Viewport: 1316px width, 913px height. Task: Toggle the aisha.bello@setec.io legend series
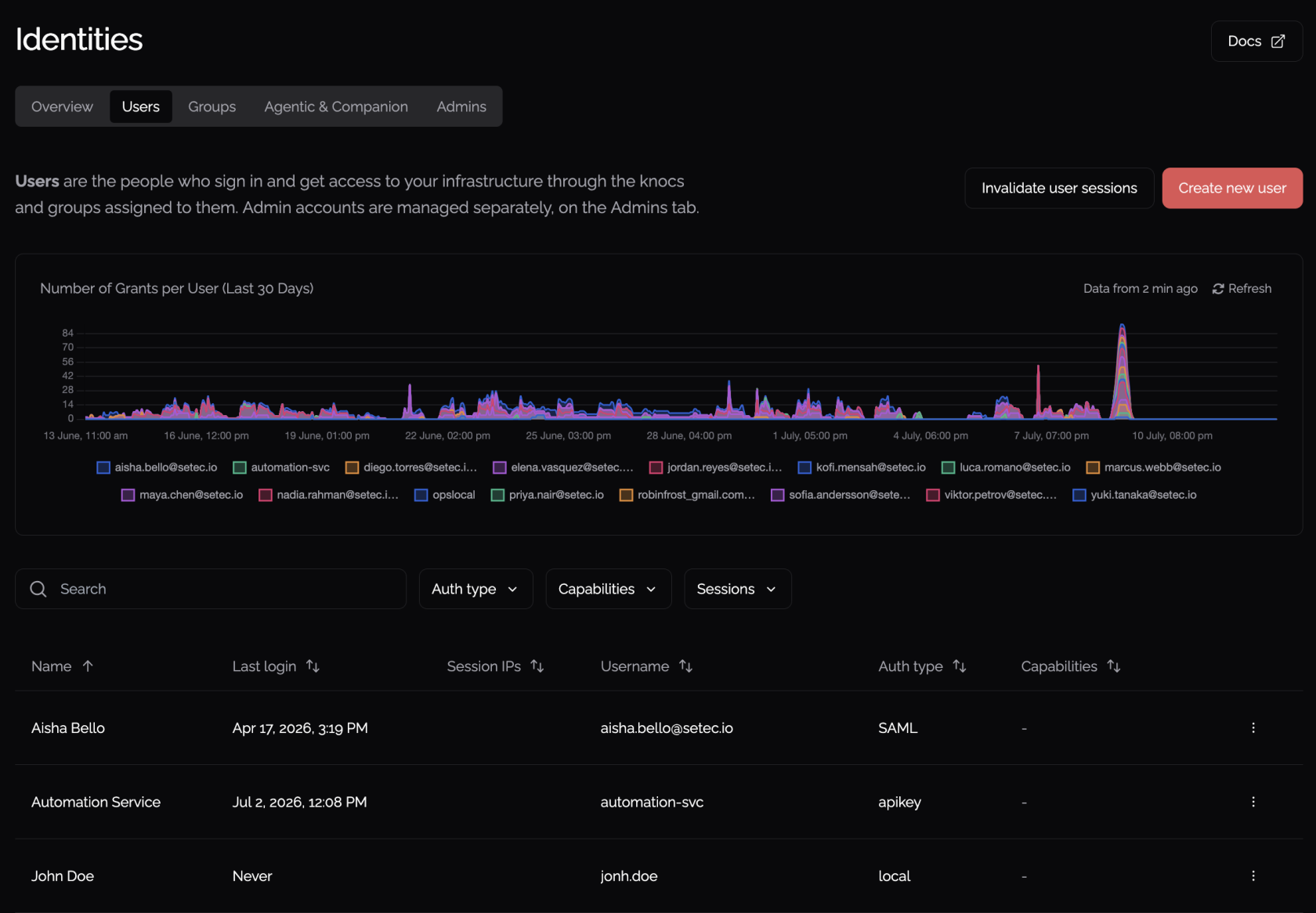(157, 467)
